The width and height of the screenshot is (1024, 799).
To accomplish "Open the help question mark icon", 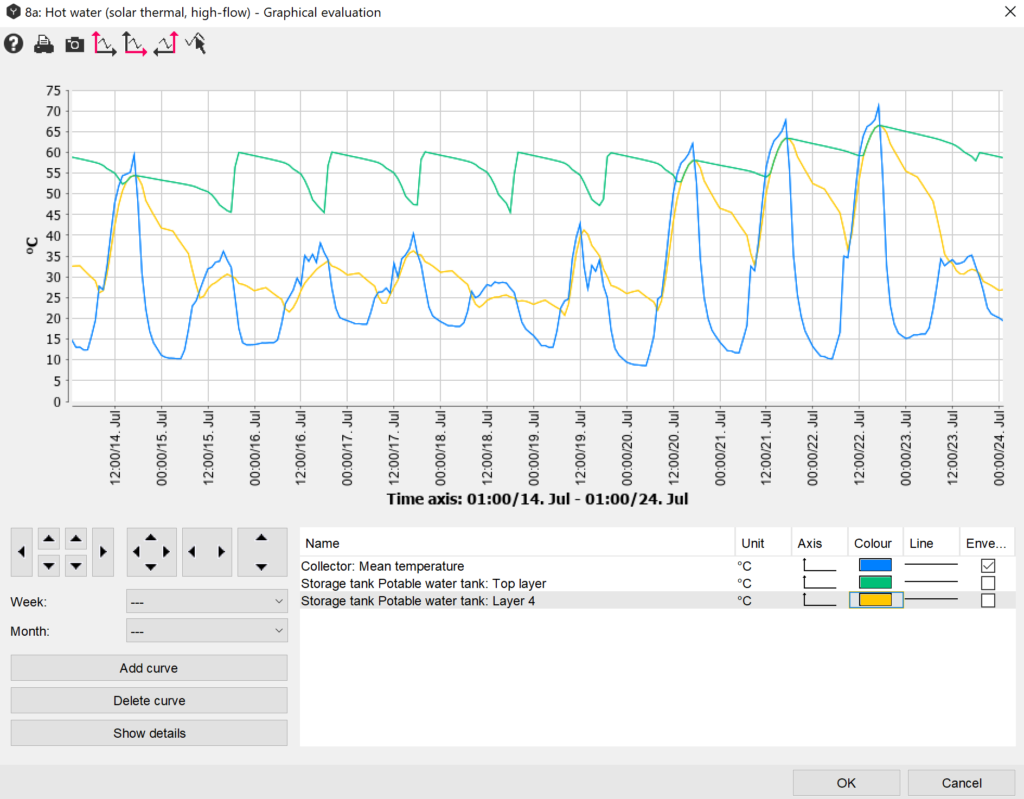I will click(x=14, y=44).
